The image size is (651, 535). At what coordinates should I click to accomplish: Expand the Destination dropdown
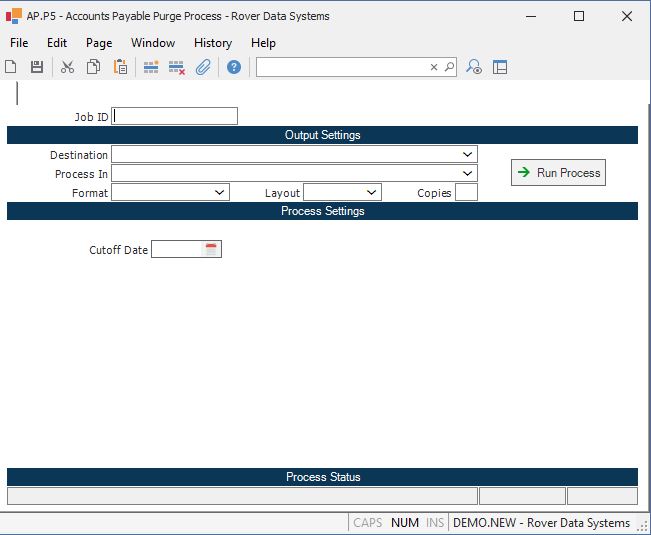[467, 155]
